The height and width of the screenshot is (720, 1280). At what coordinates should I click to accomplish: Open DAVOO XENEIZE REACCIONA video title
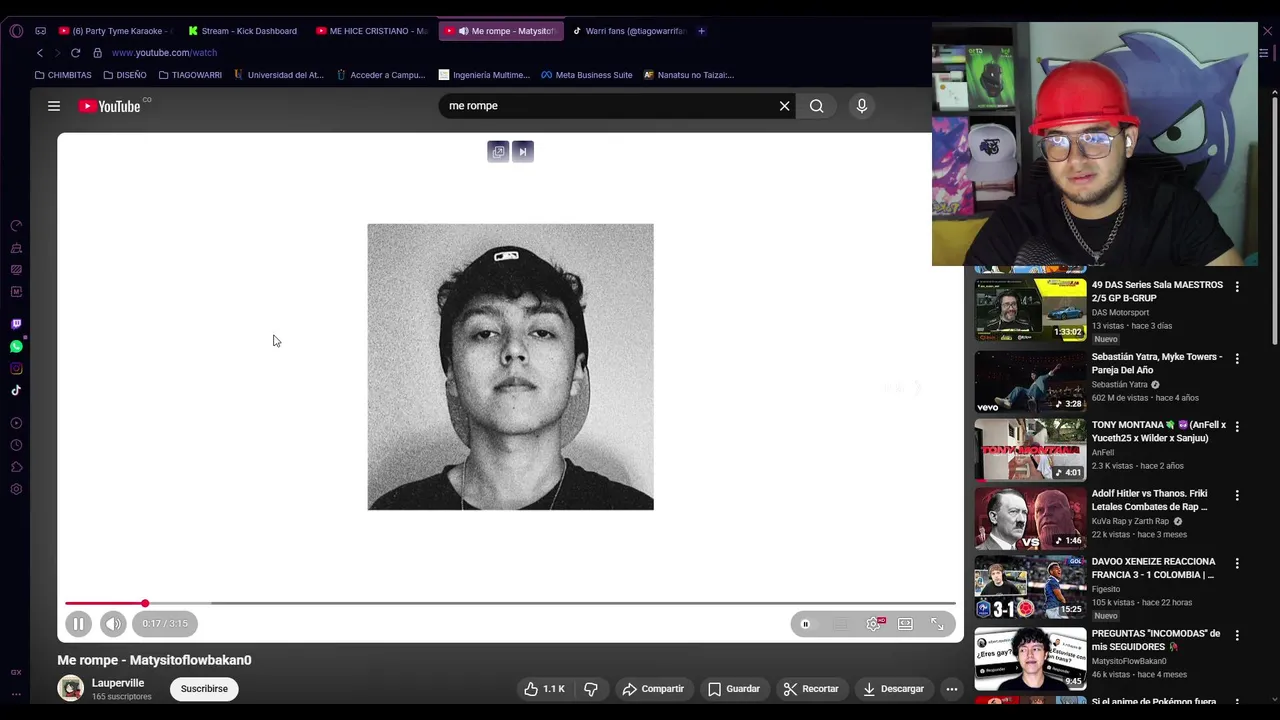(1154, 568)
